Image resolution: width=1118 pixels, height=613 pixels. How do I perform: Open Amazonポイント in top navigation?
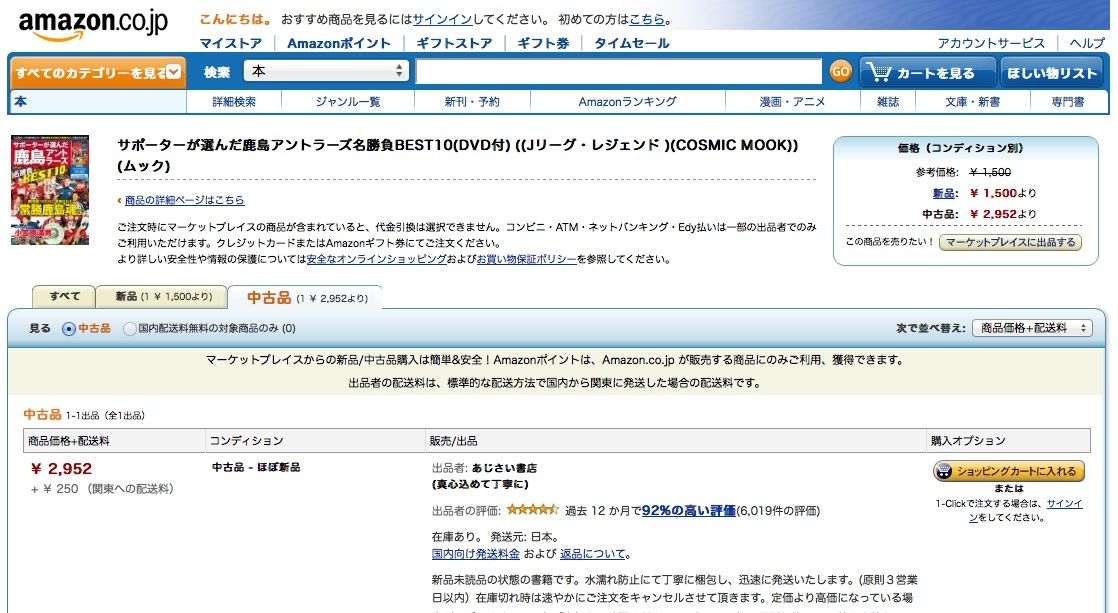tap(339, 43)
